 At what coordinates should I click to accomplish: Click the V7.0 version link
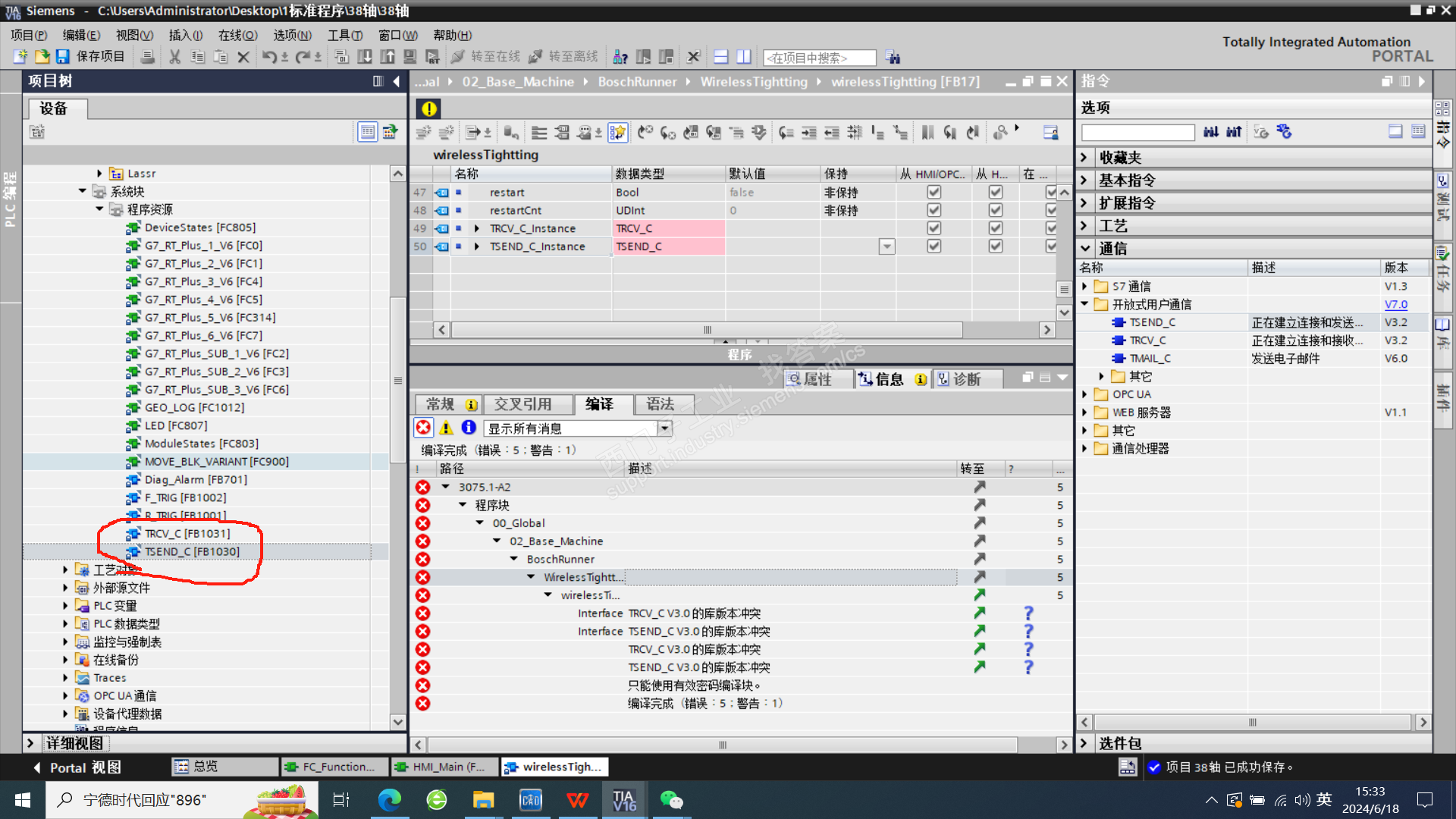tap(1395, 305)
